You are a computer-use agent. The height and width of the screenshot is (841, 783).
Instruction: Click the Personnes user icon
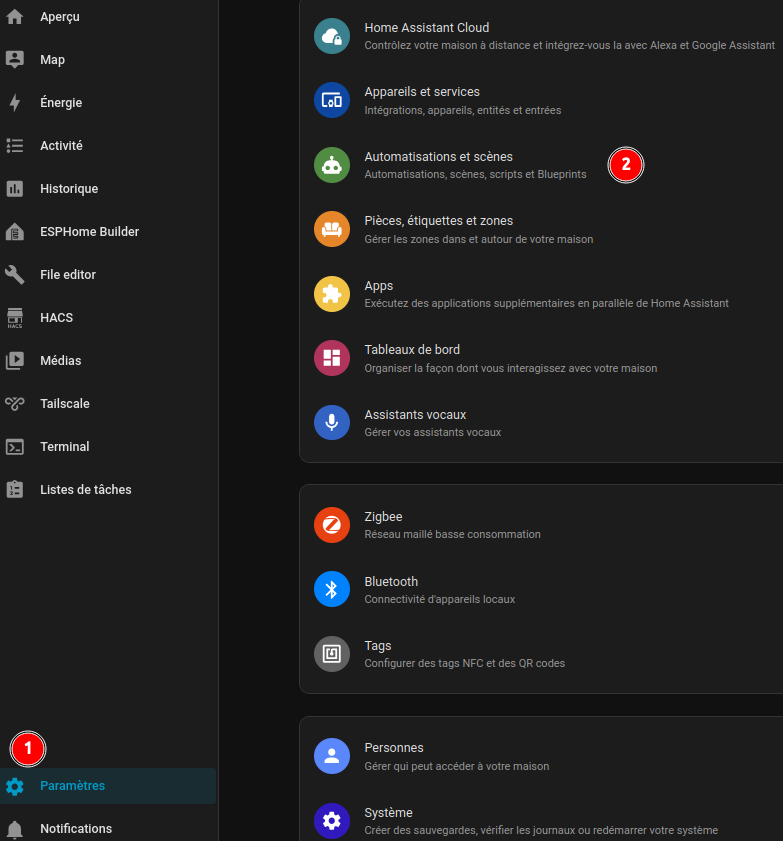tap(332, 756)
